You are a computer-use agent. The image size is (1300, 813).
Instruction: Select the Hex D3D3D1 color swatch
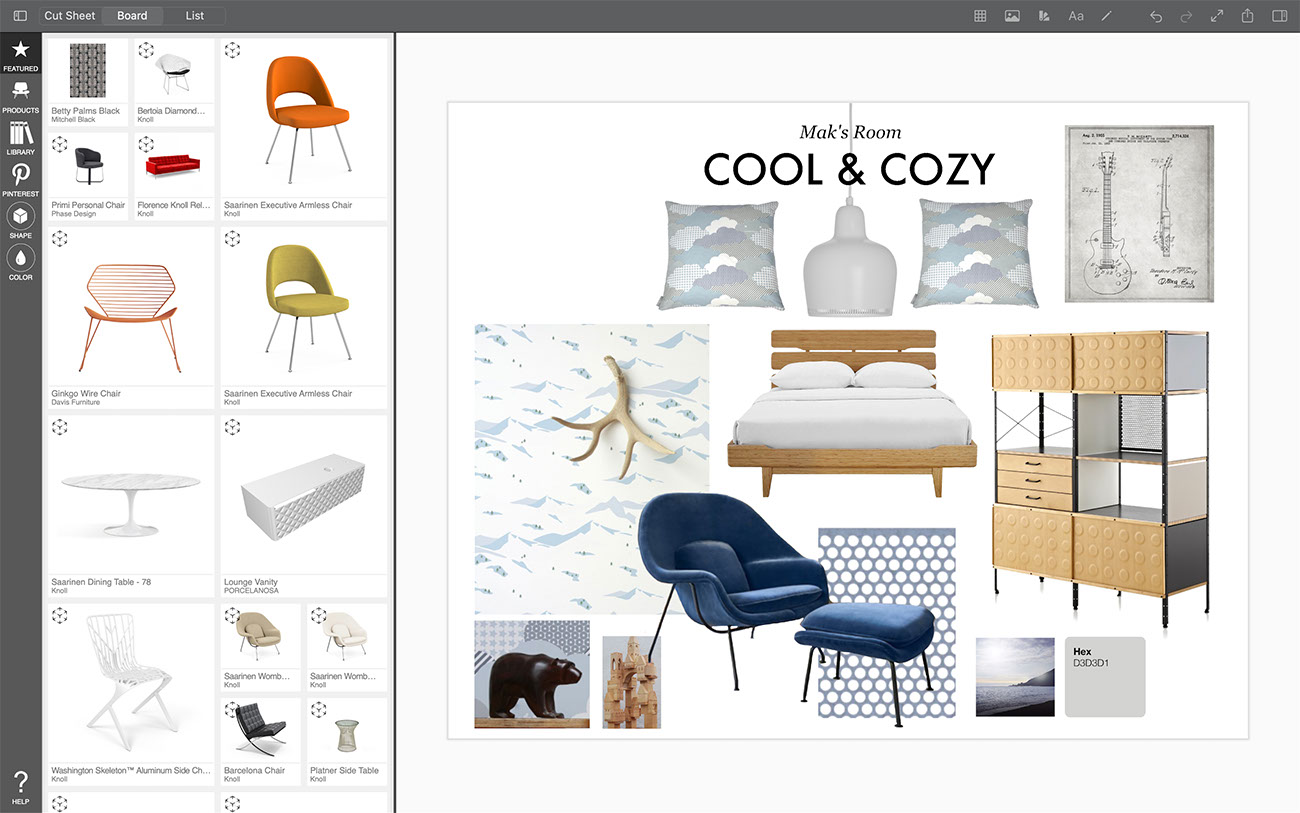pyautogui.click(x=1105, y=677)
